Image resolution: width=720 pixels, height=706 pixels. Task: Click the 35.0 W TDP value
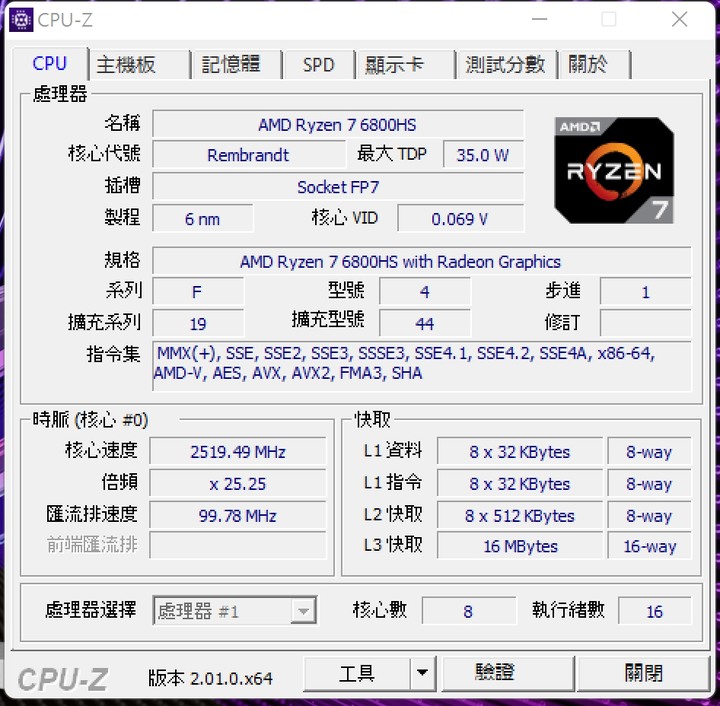(x=483, y=155)
